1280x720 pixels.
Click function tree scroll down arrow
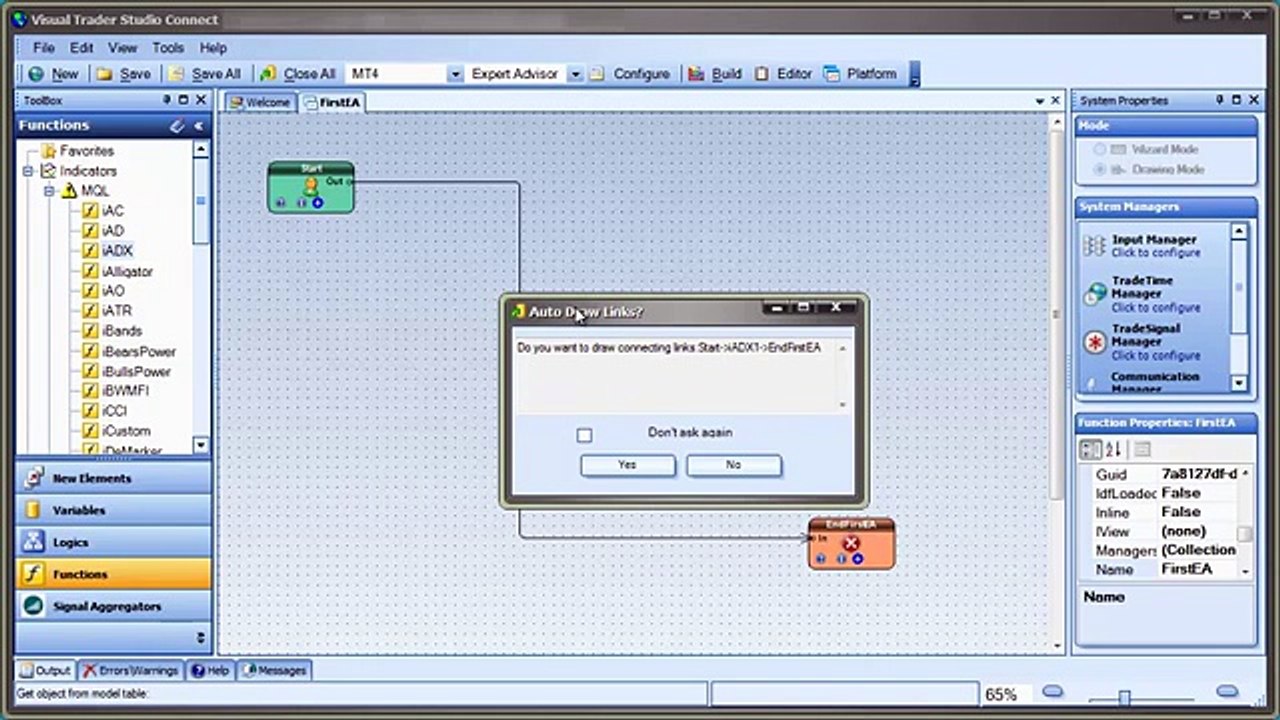tap(201, 445)
